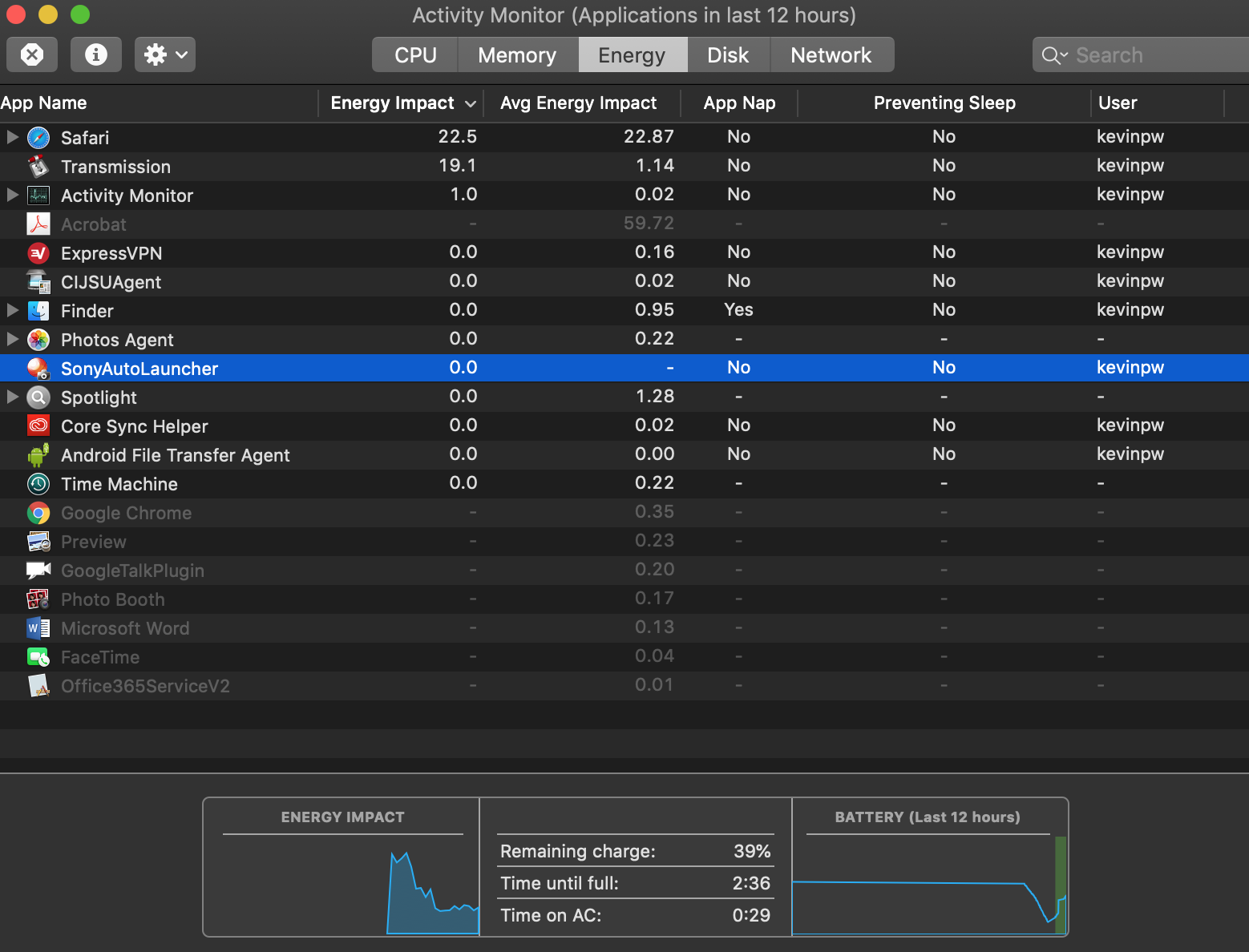Image resolution: width=1249 pixels, height=952 pixels.
Task: Expand the Spotlight process row
Action: [x=13, y=397]
